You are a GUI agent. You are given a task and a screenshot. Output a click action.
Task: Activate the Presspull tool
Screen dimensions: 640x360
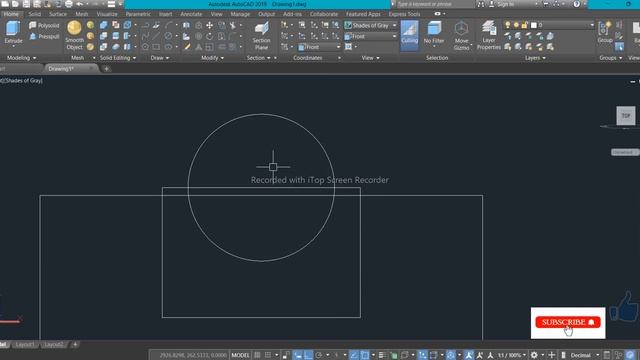click(x=44, y=36)
